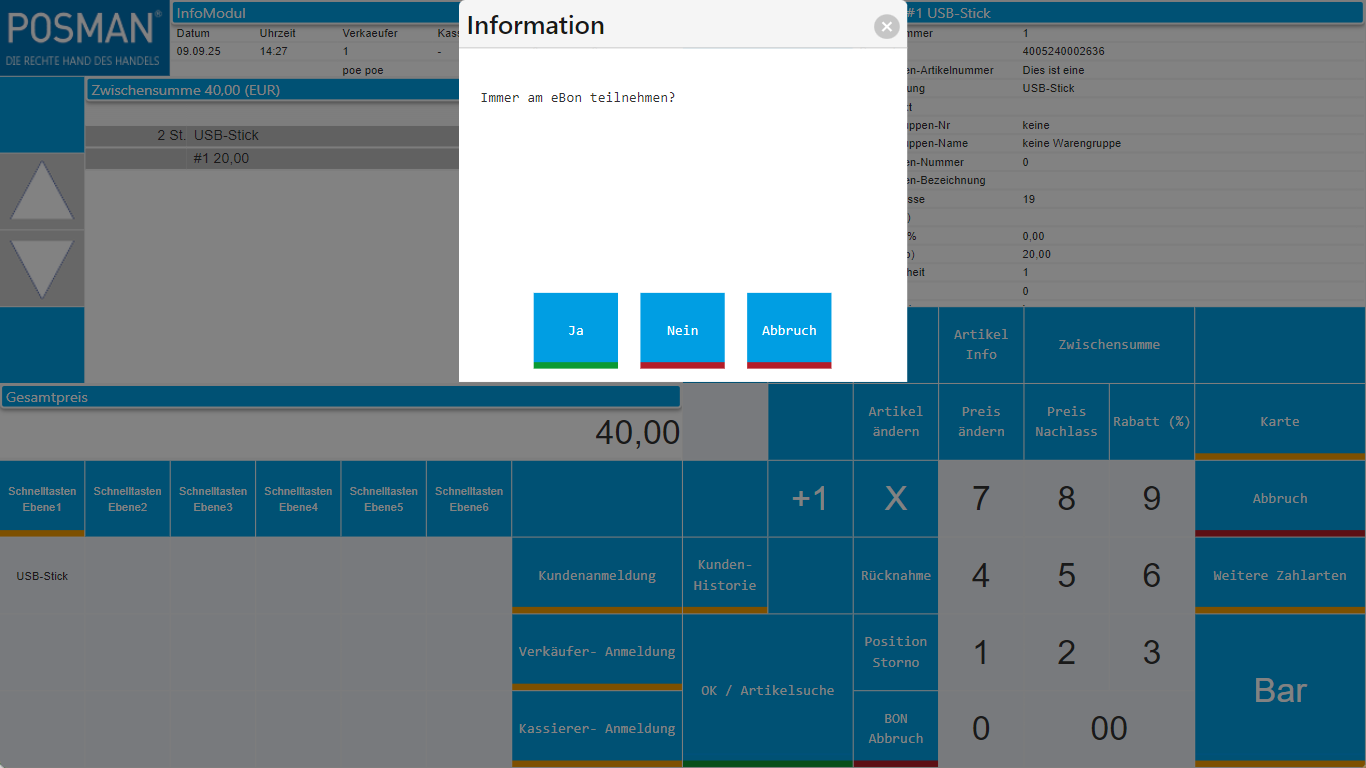Close the Information dialog with X icon
Viewport: 1366px width, 768px height.
(x=886, y=27)
